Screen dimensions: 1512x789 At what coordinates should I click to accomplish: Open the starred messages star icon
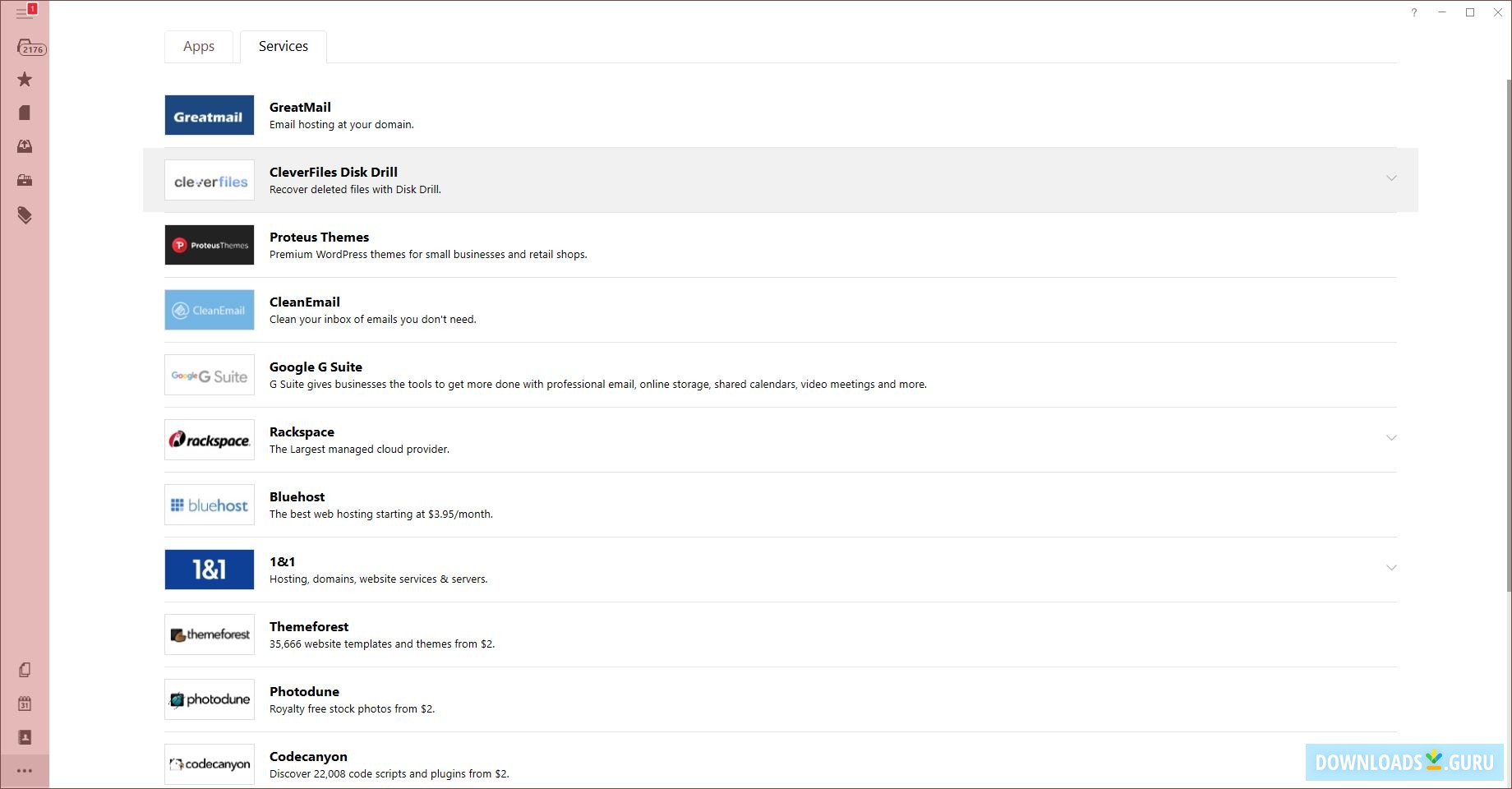point(25,79)
